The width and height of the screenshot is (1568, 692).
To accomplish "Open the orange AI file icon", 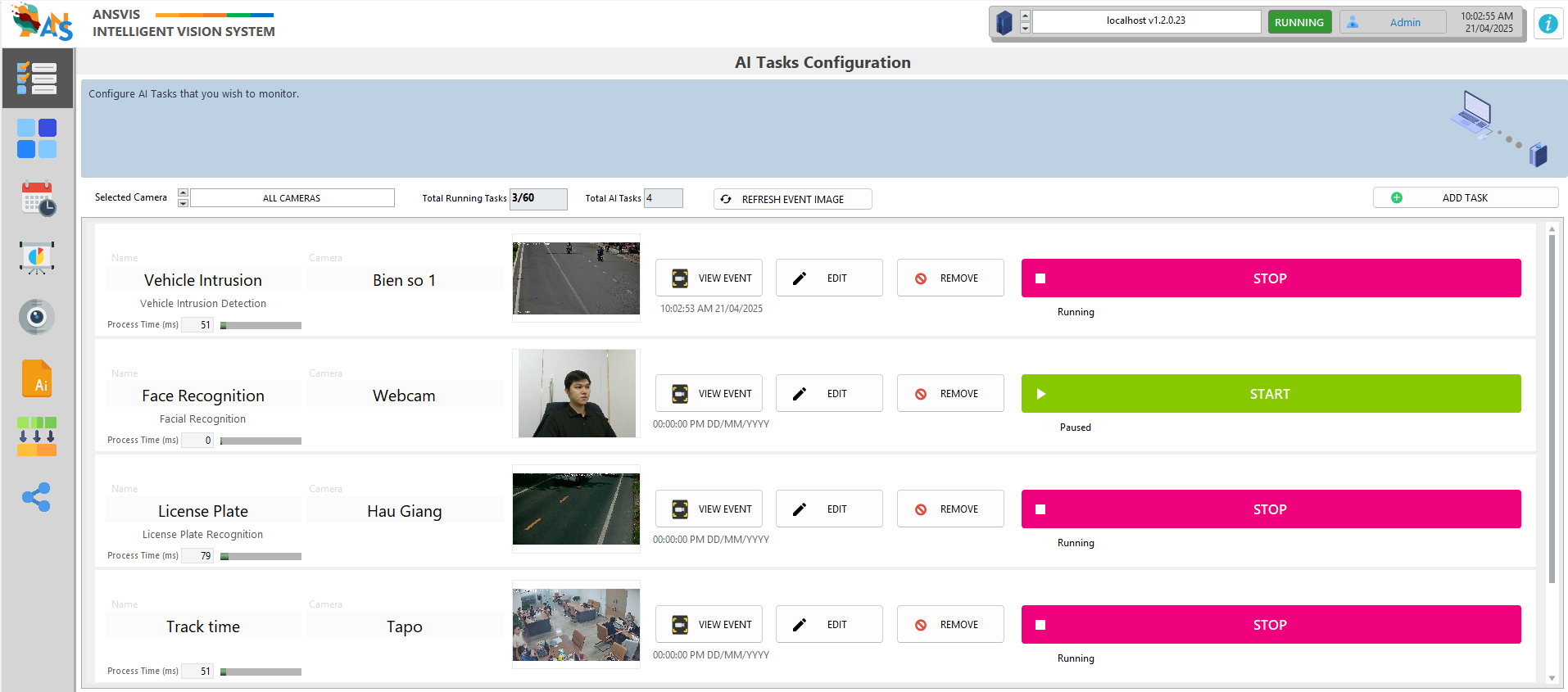I will (x=37, y=379).
